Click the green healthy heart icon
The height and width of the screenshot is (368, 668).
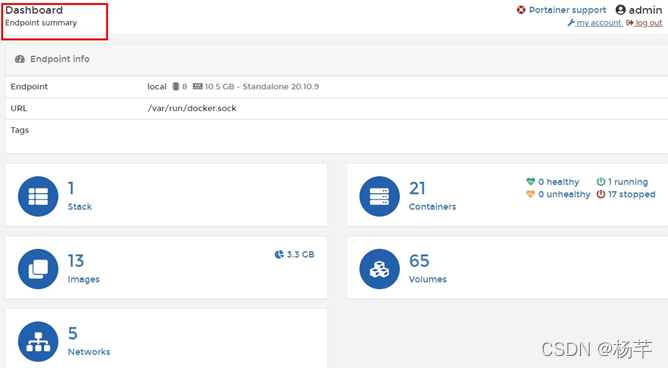(530, 182)
